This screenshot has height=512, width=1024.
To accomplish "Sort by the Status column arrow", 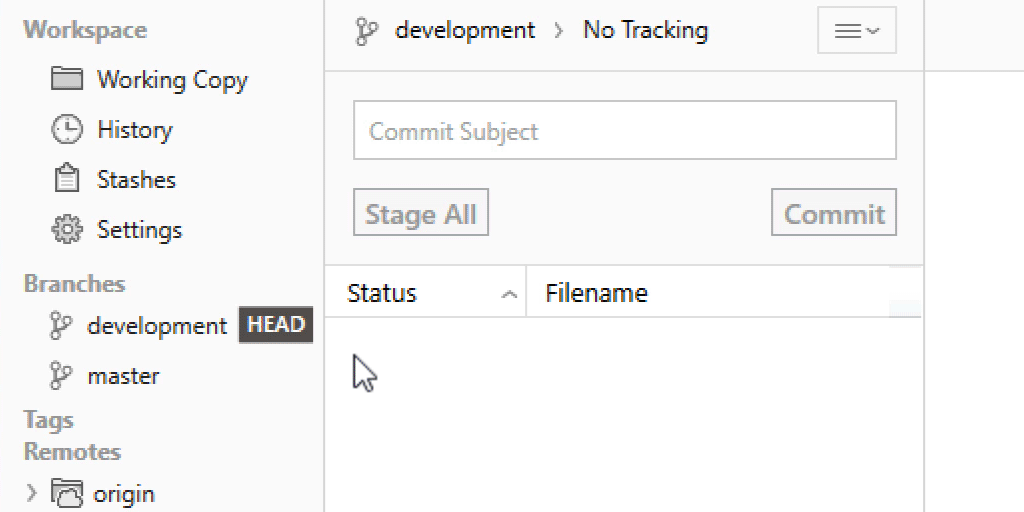I will pos(509,294).
